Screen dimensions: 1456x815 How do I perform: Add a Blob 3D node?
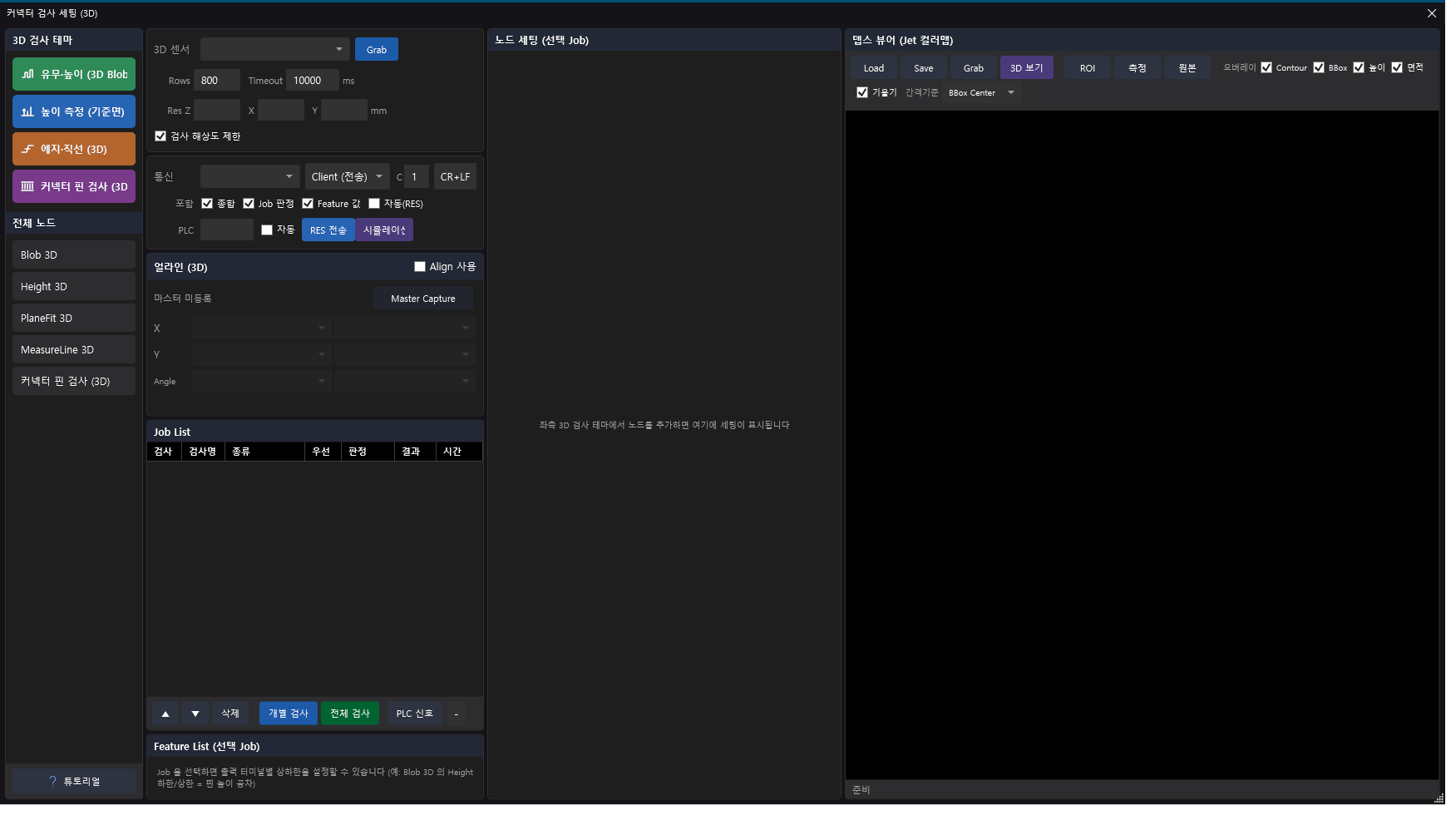74,255
